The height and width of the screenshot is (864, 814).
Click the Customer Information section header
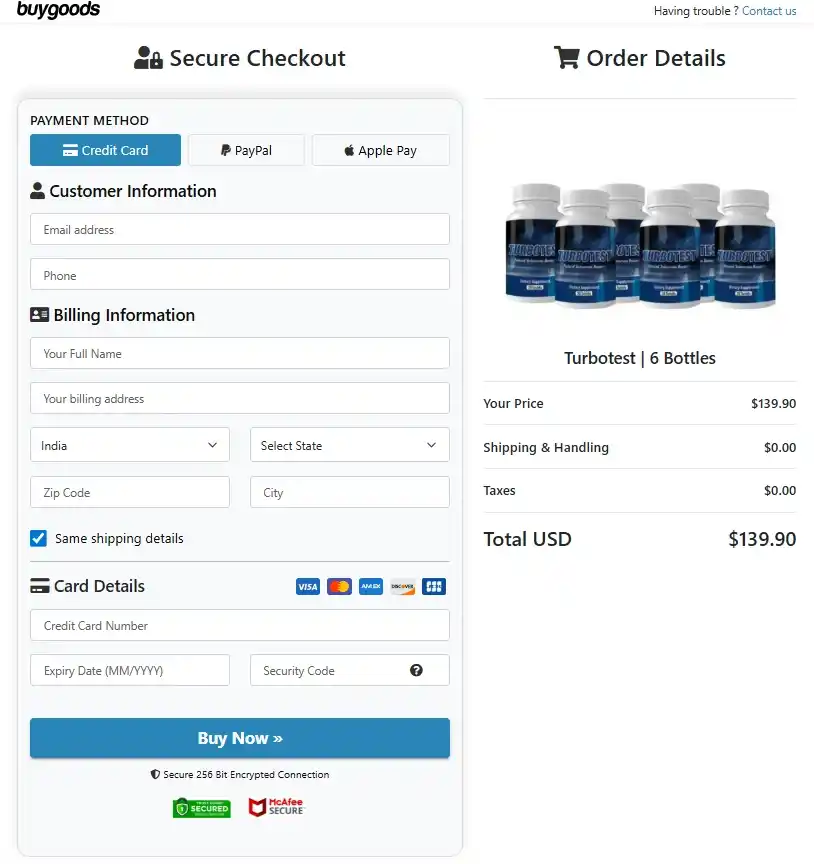(123, 191)
